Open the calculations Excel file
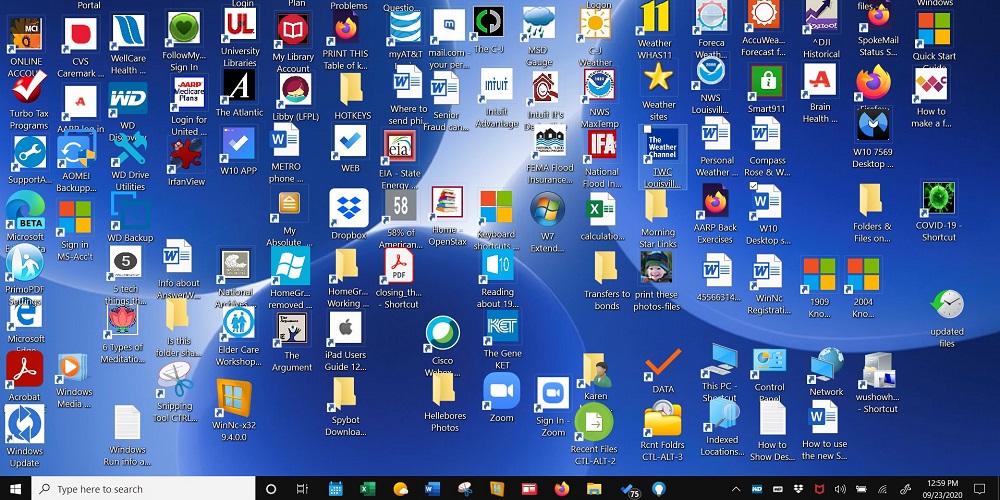The width and height of the screenshot is (1000, 500). tap(601, 209)
